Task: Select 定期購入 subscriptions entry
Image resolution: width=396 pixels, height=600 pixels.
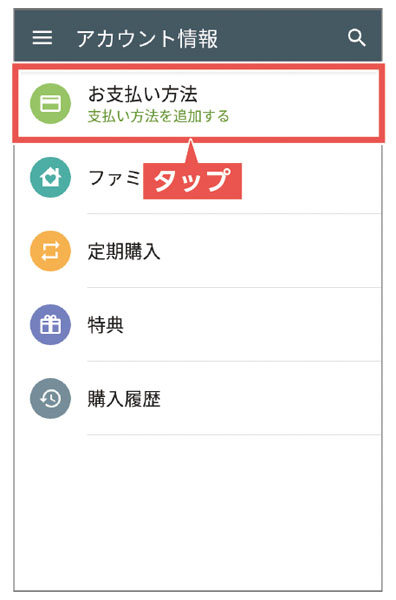Action: (x=124, y=251)
